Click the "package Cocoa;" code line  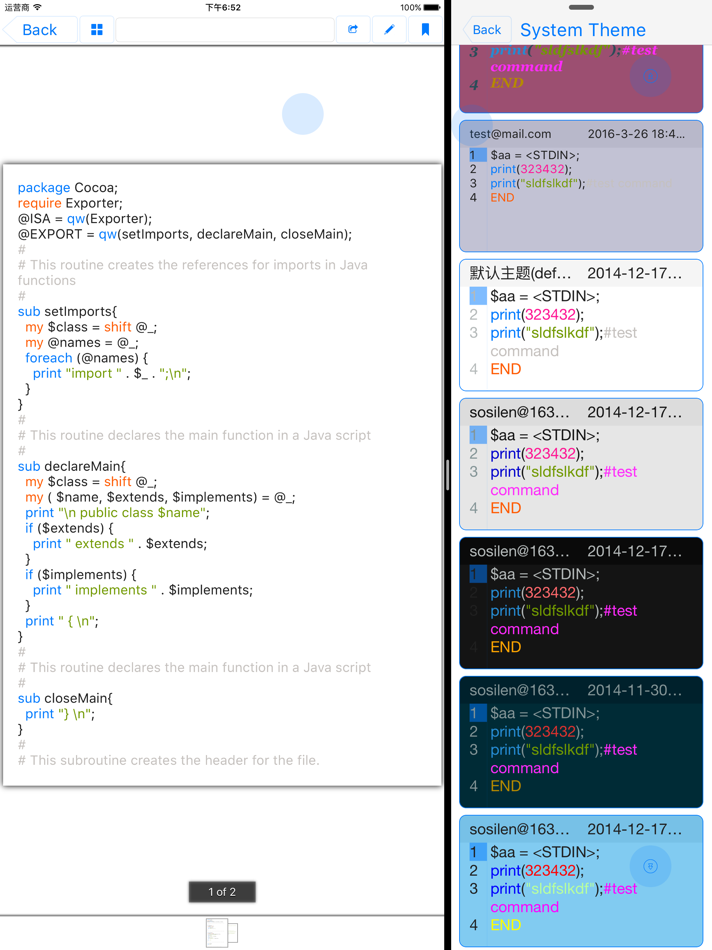(x=68, y=188)
